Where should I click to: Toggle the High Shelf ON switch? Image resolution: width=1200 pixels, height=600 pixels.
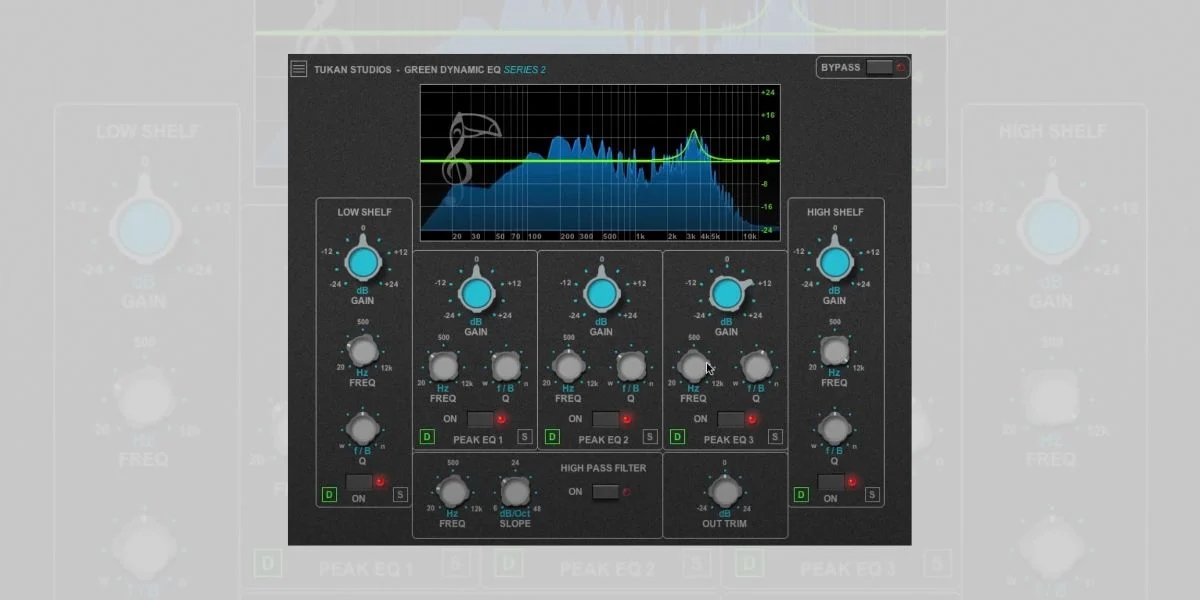[831, 482]
